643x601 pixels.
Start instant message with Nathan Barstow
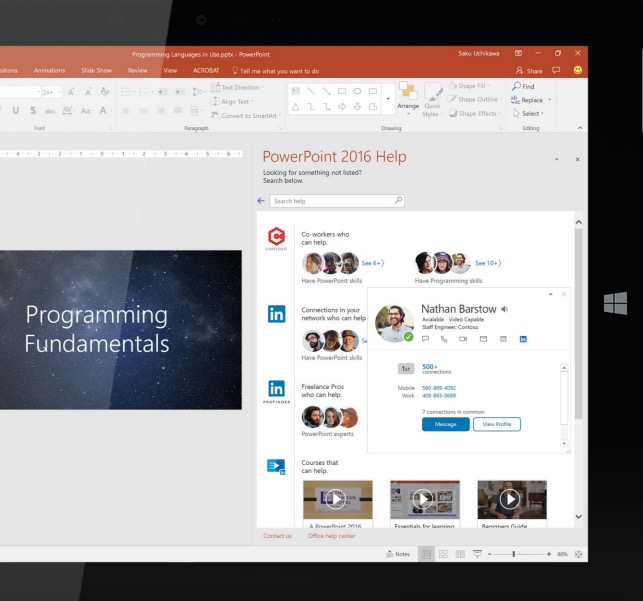[425, 339]
